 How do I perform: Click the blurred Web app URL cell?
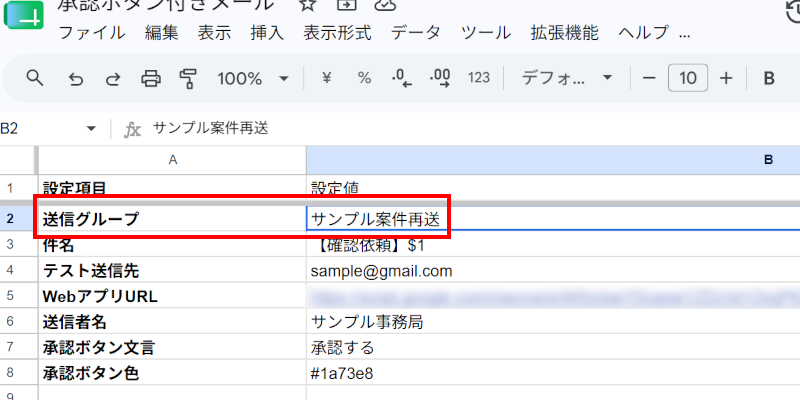[553, 296]
